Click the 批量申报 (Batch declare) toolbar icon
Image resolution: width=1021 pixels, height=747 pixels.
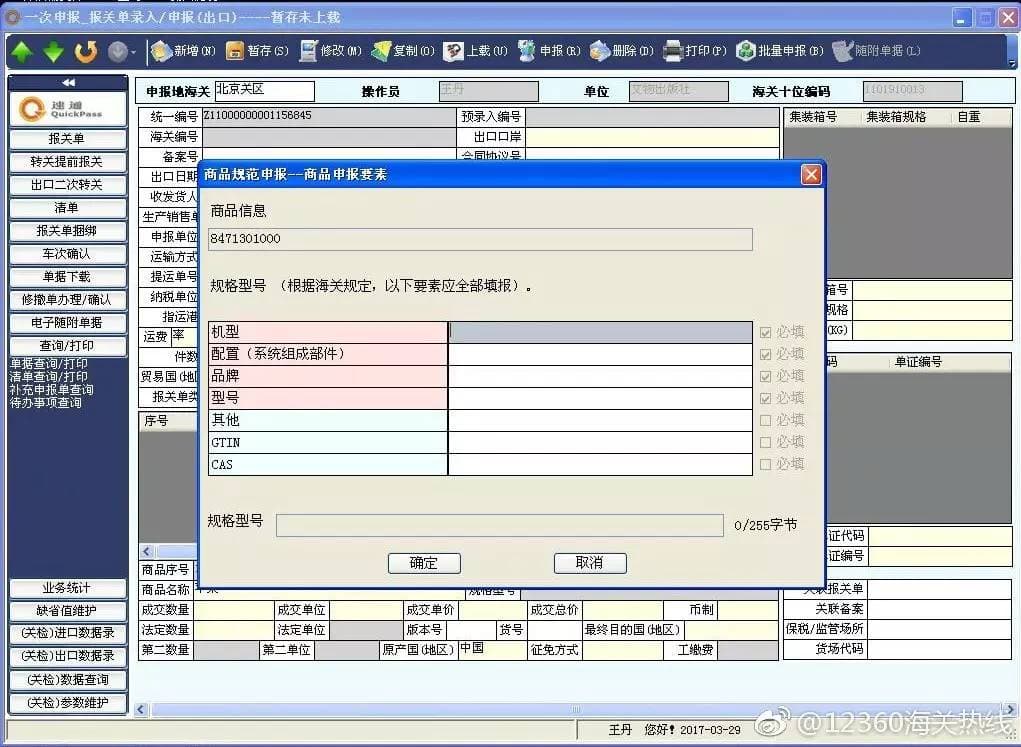click(746, 51)
